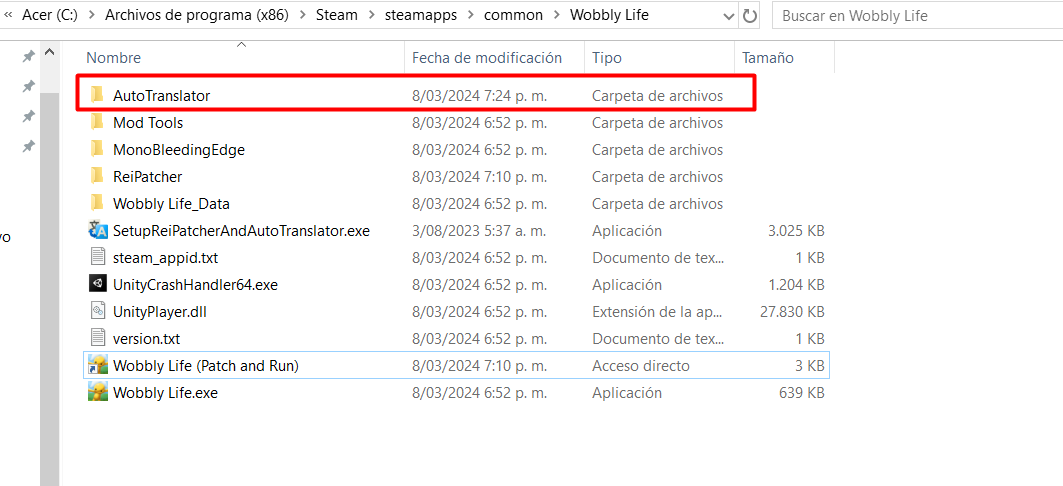Click the Wobbly Life (Patch and Run) shortcut icon
1063x486 pixels.
pos(98,365)
